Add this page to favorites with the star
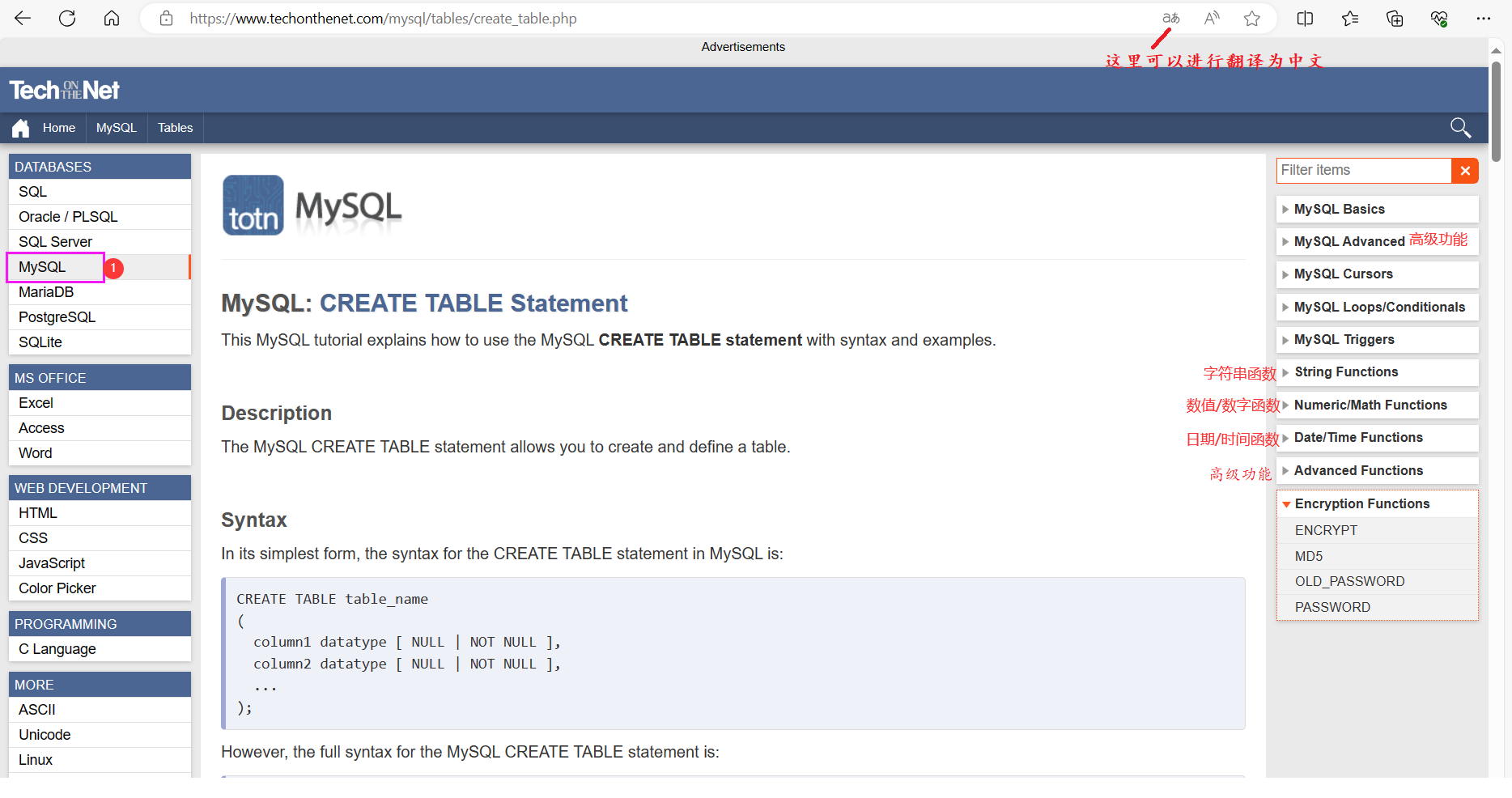This screenshot has width=1512, height=798. point(1252,18)
